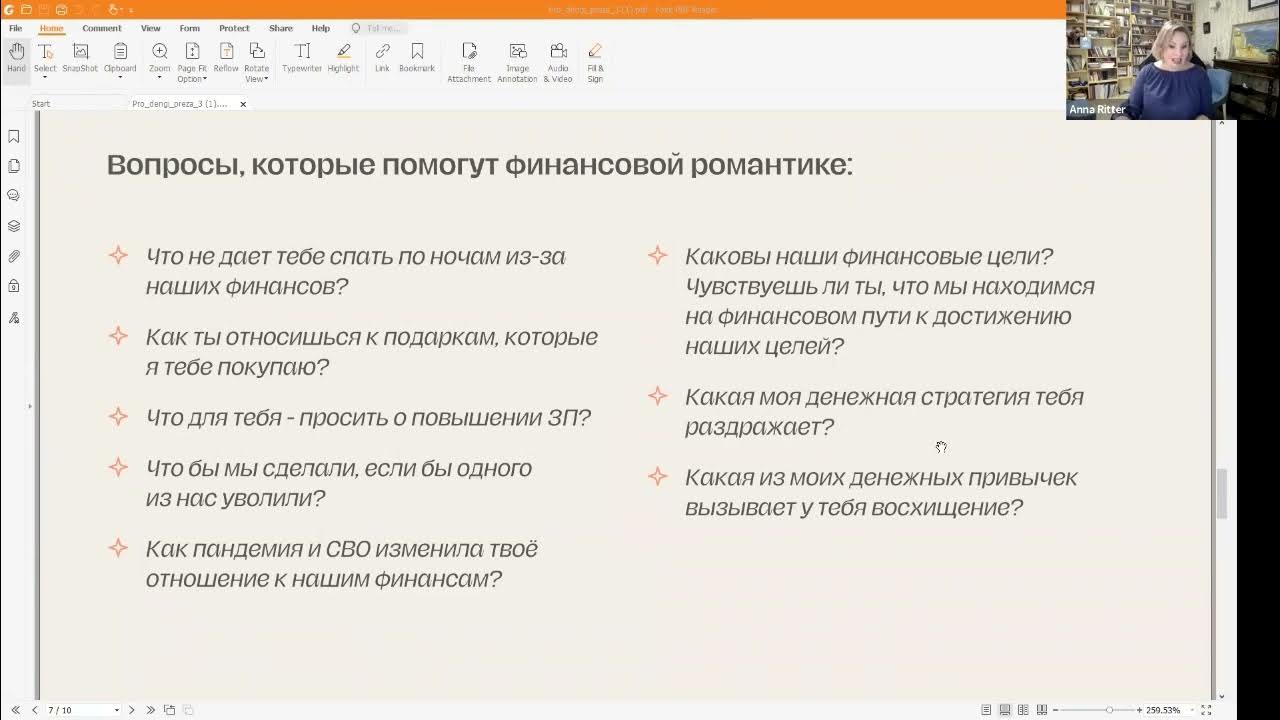Switch to continuous page view mode
This screenshot has width=1280, height=720.
pyautogui.click(x=1005, y=710)
